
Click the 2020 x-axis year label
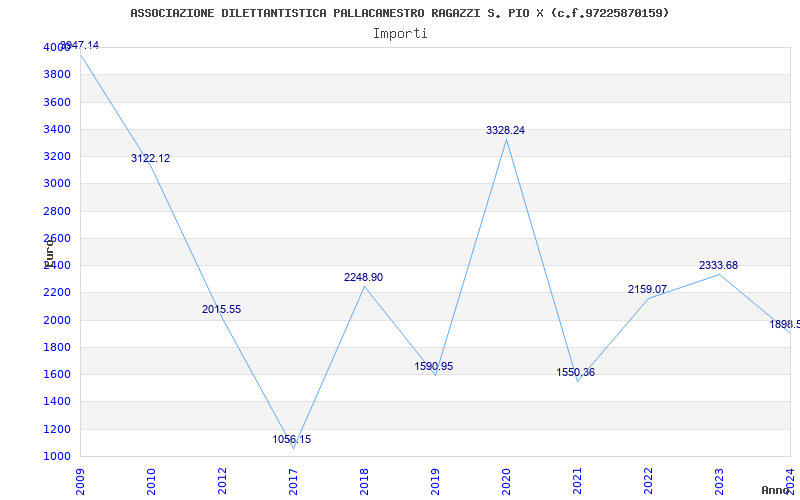click(x=506, y=481)
